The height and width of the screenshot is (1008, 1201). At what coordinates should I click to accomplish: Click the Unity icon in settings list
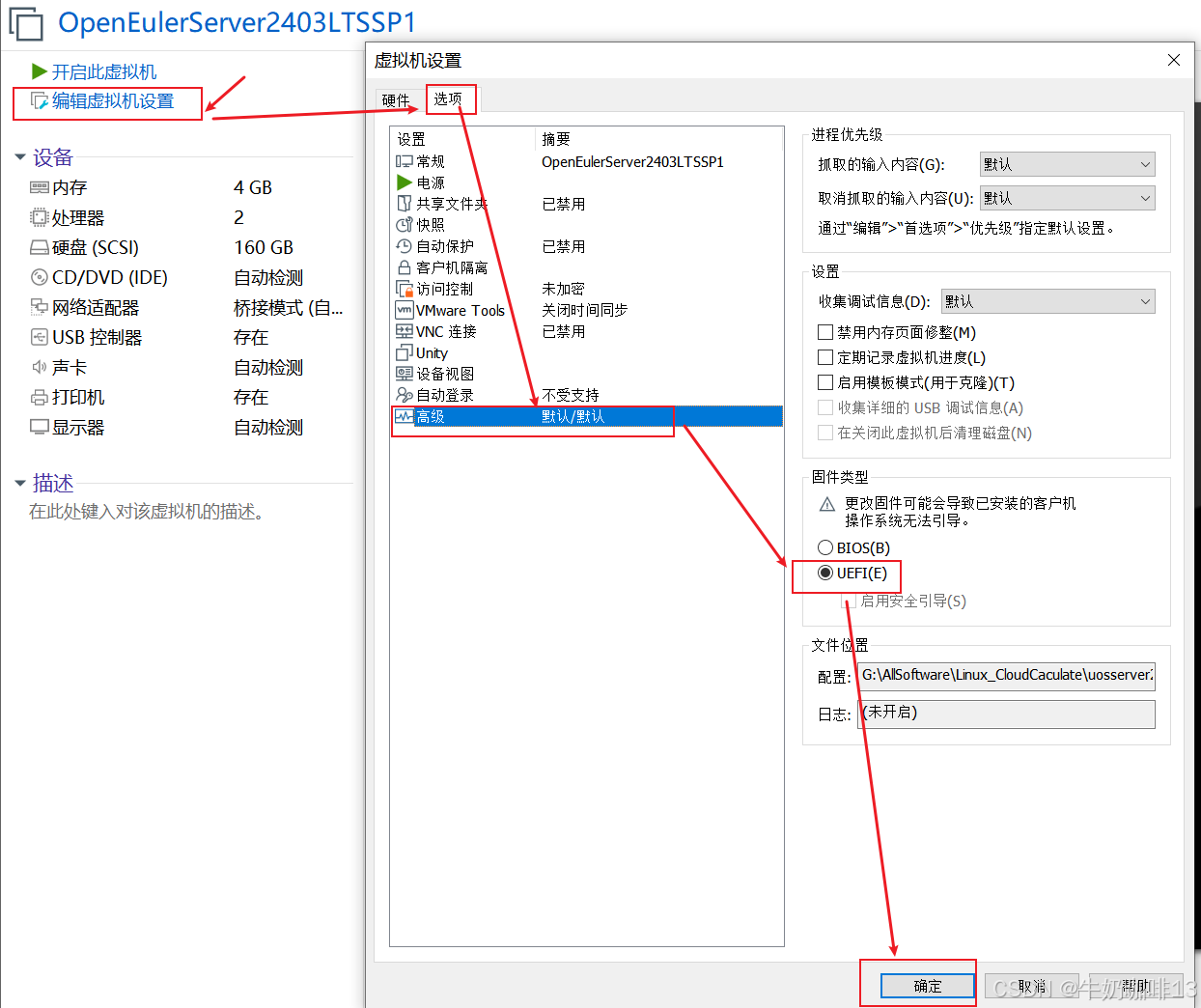point(405,352)
